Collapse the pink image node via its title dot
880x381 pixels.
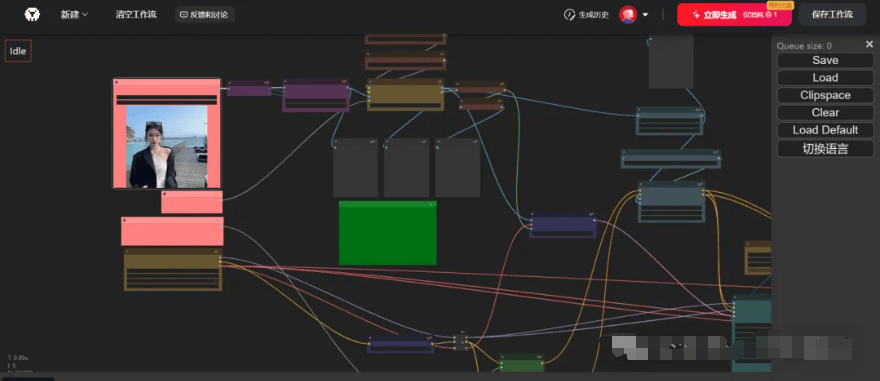117,82
